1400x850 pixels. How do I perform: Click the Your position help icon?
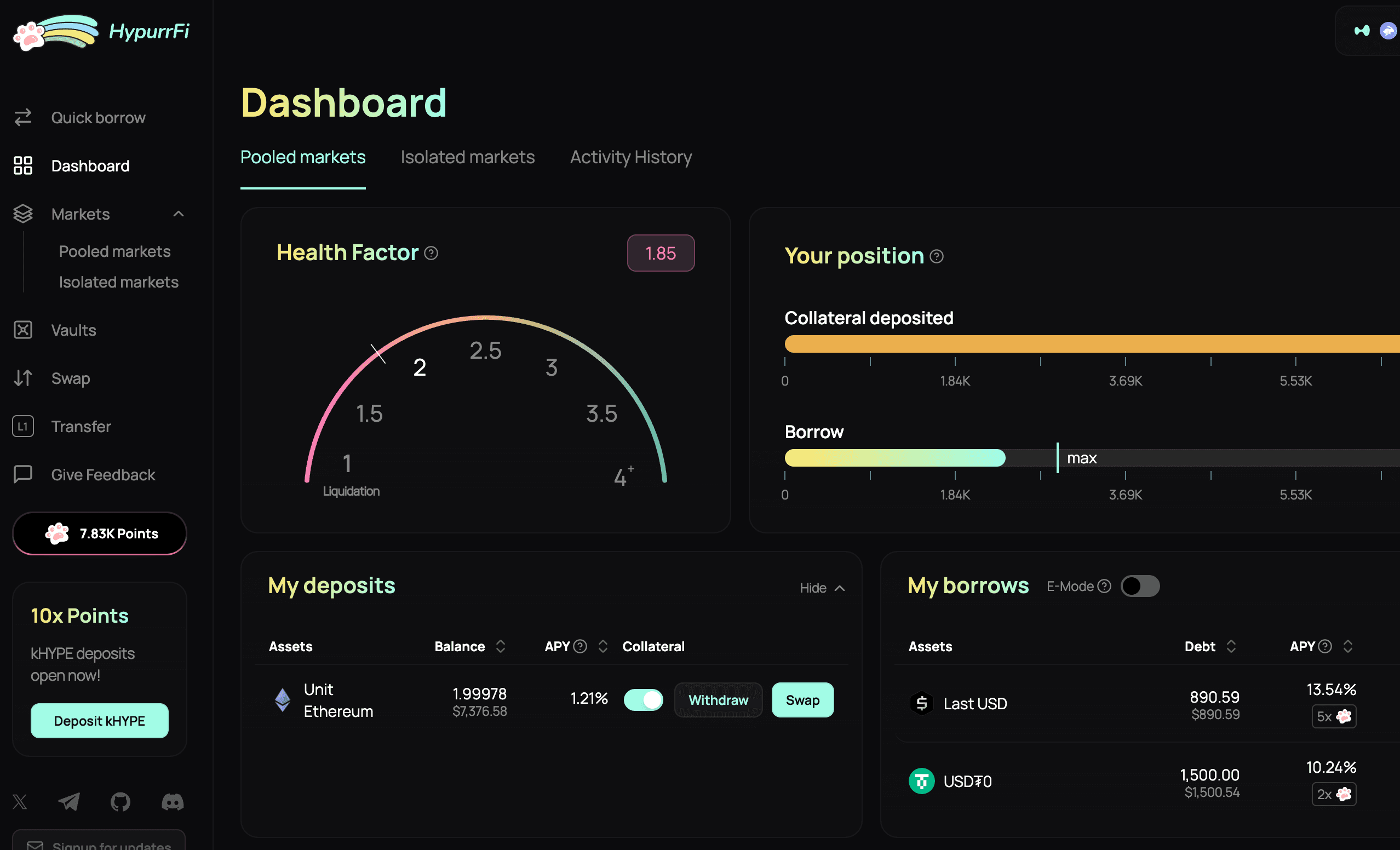click(x=937, y=257)
